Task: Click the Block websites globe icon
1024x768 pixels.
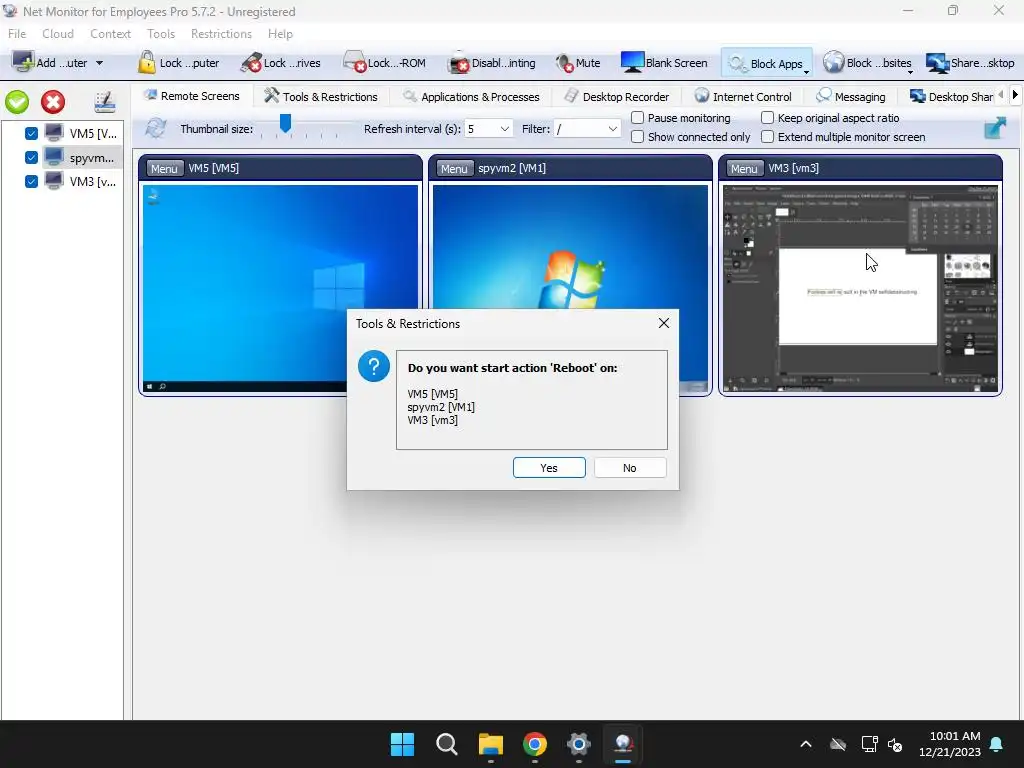Action: (833, 63)
